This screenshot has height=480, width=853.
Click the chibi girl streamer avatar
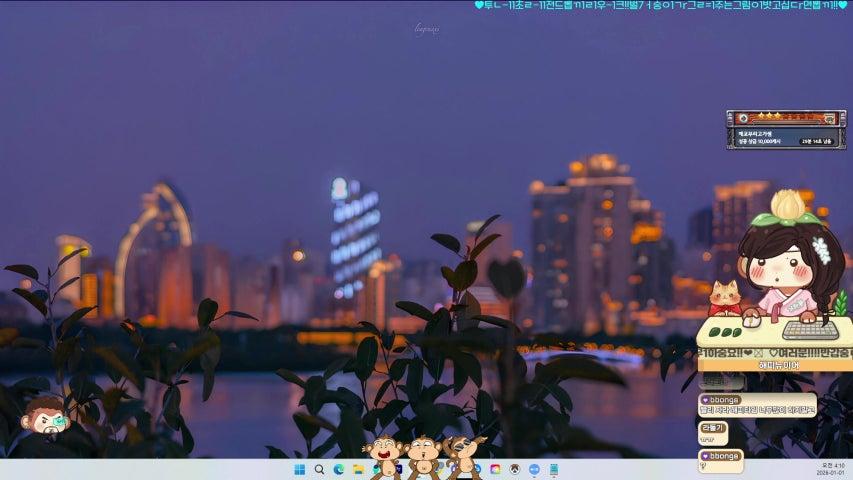pos(790,259)
